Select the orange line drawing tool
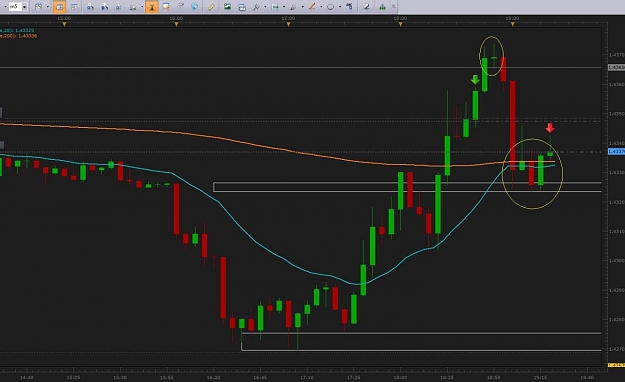The height and width of the screenshot is (382, 625). (312, 6)
